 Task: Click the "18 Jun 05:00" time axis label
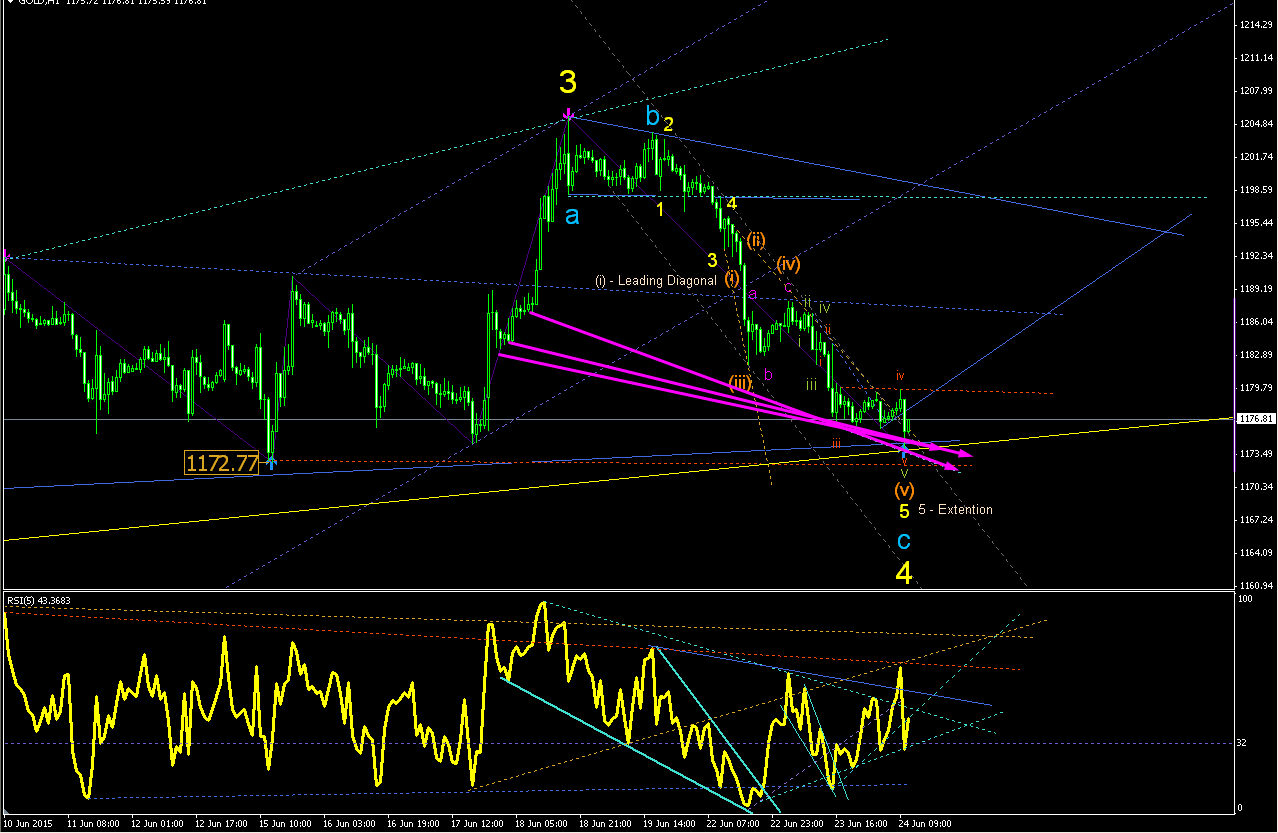[x=541, y=824]
